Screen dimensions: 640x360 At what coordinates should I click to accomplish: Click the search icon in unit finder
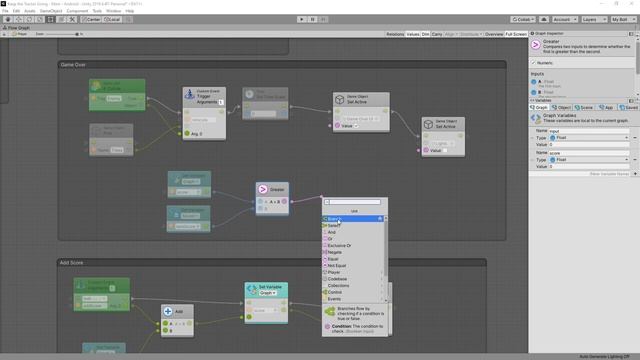tap(327, 202)
